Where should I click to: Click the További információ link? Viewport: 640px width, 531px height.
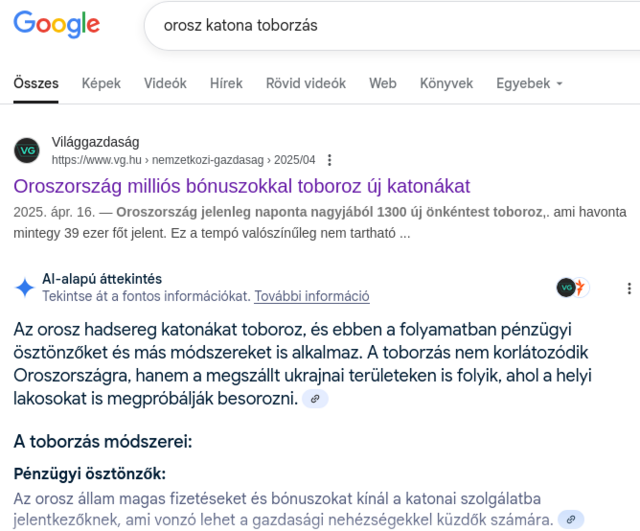click(312, 296)
